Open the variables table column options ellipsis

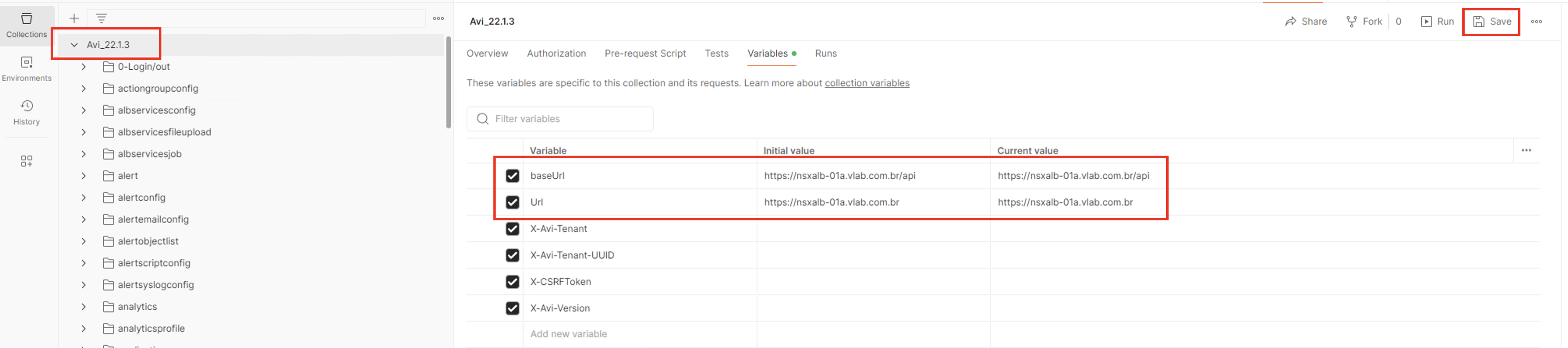click(1525, 150)
